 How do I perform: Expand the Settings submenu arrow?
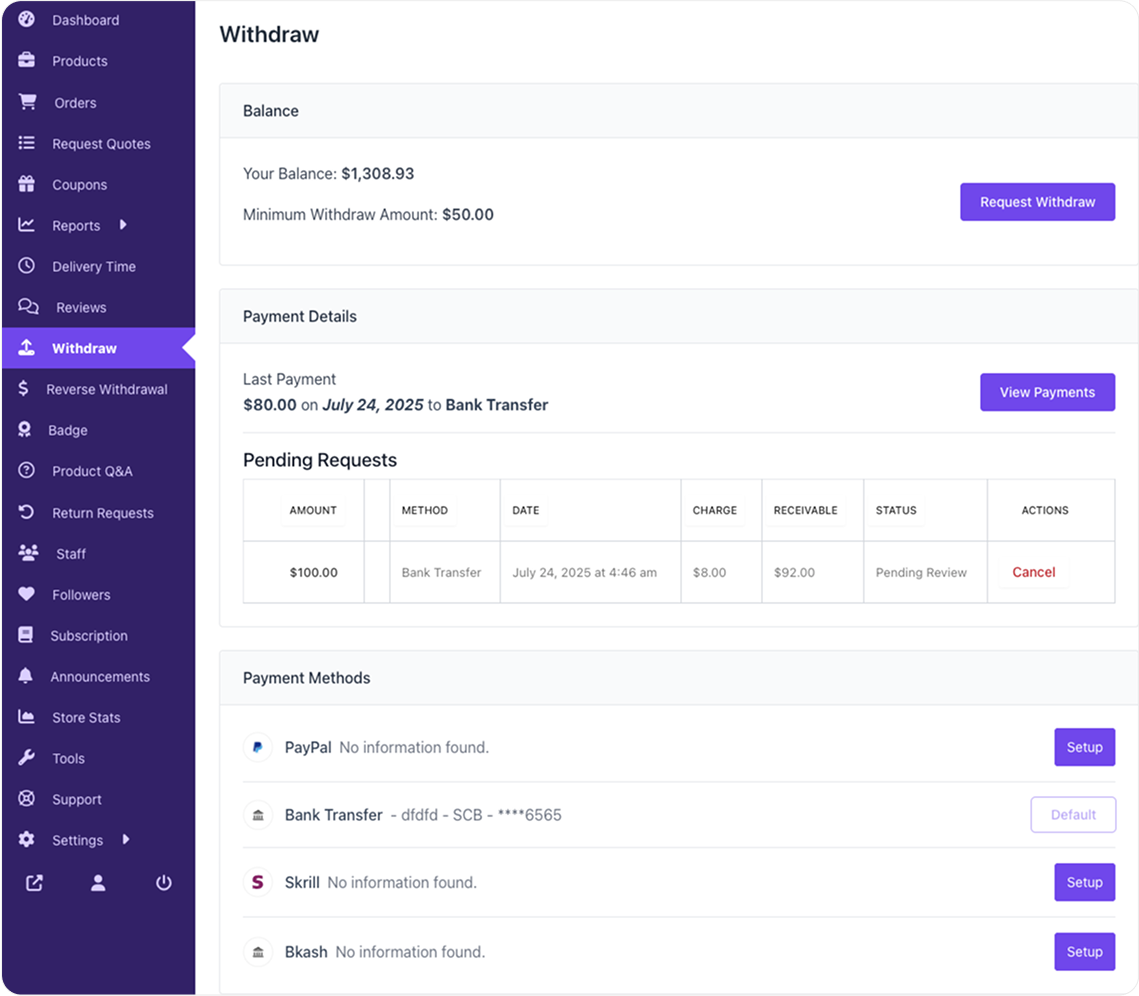tap(126, 840)
